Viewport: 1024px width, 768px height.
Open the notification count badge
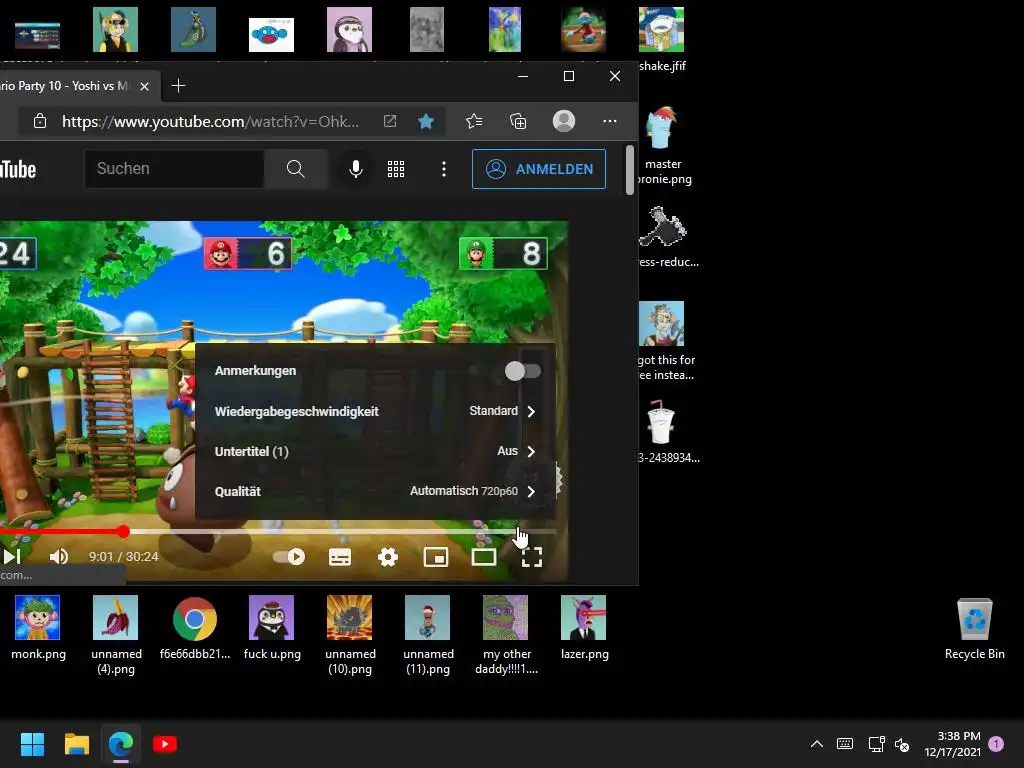pos(996,743)
